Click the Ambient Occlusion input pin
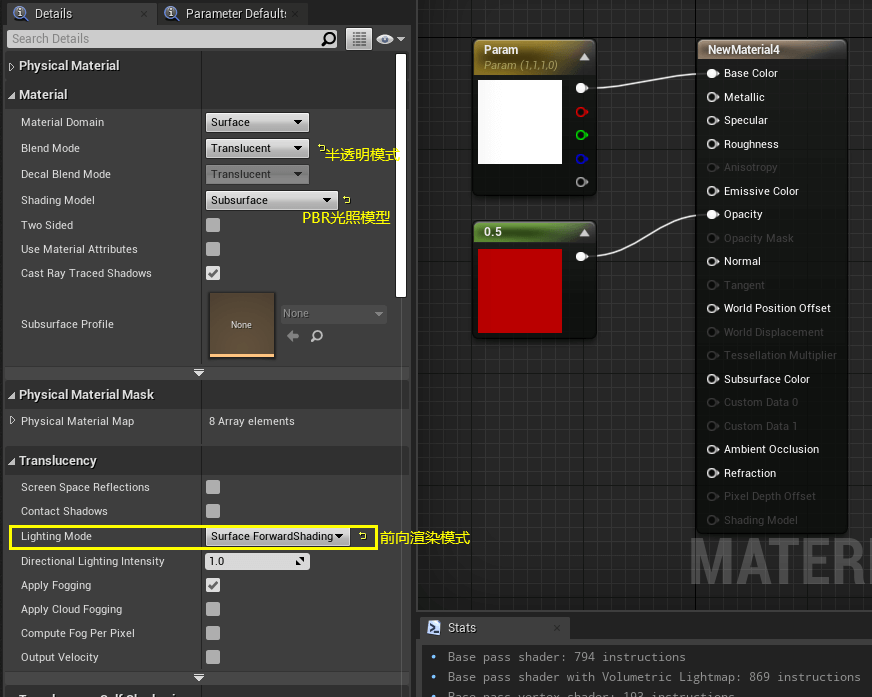872x697 pixels. tap(712, 449)
